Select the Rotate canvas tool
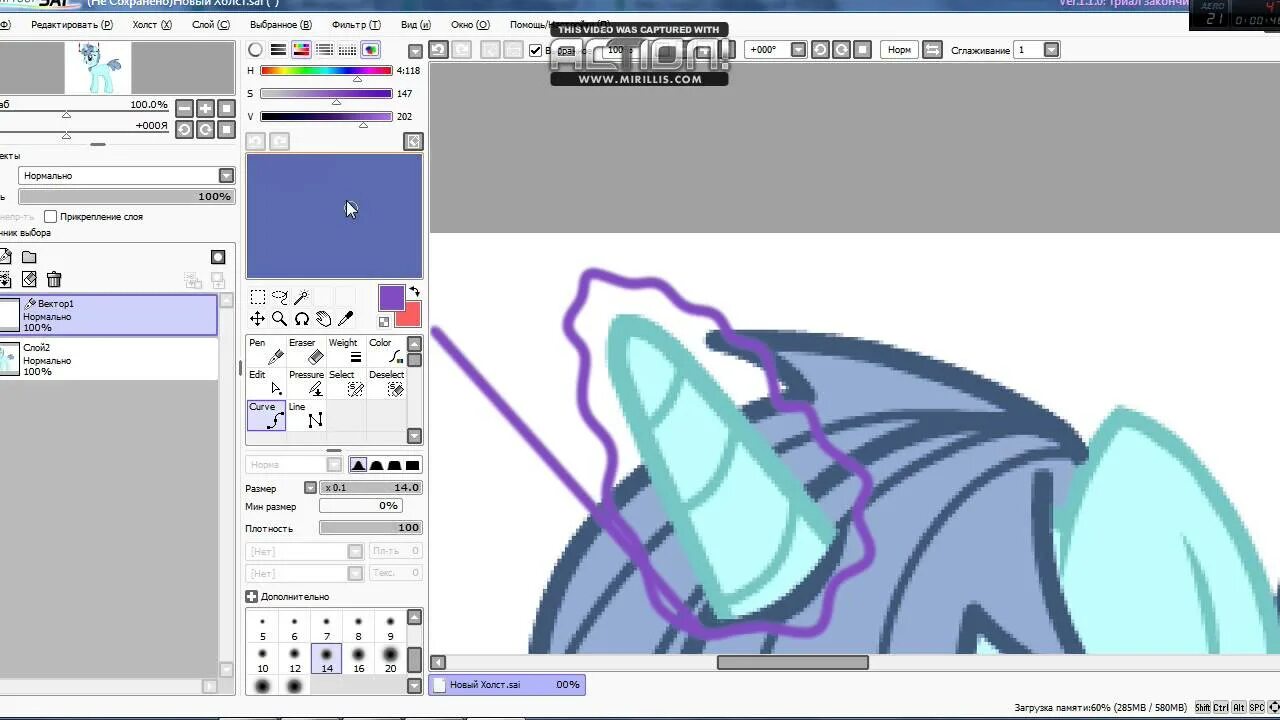 [301, 319]
